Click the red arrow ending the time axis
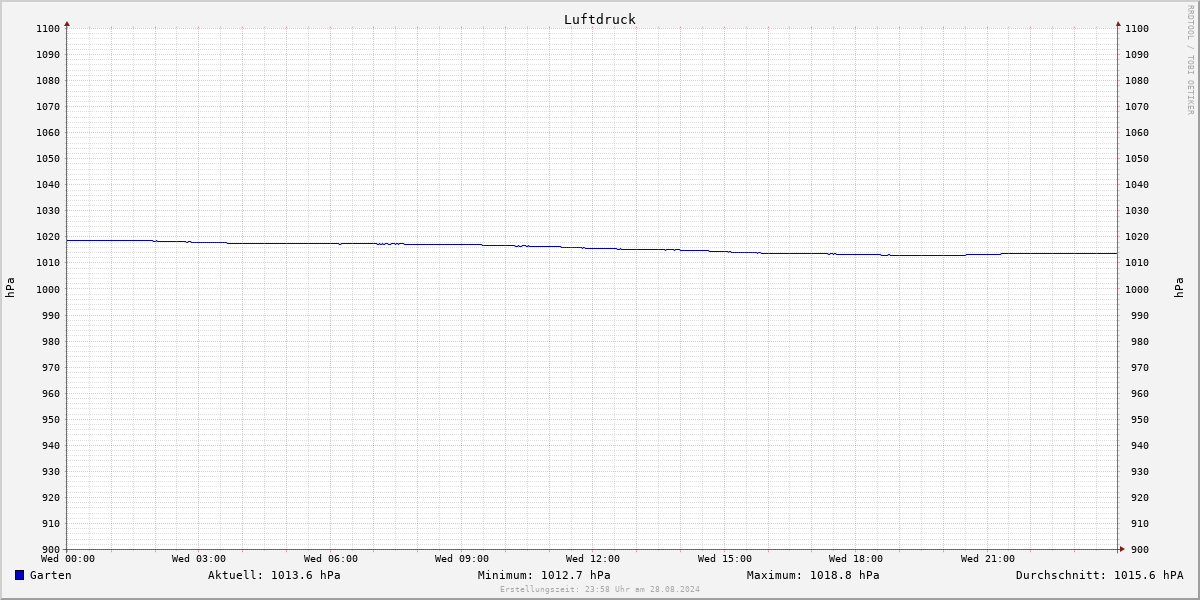The width and height of the screenshot is (1200, 600). click(1122, 548)
